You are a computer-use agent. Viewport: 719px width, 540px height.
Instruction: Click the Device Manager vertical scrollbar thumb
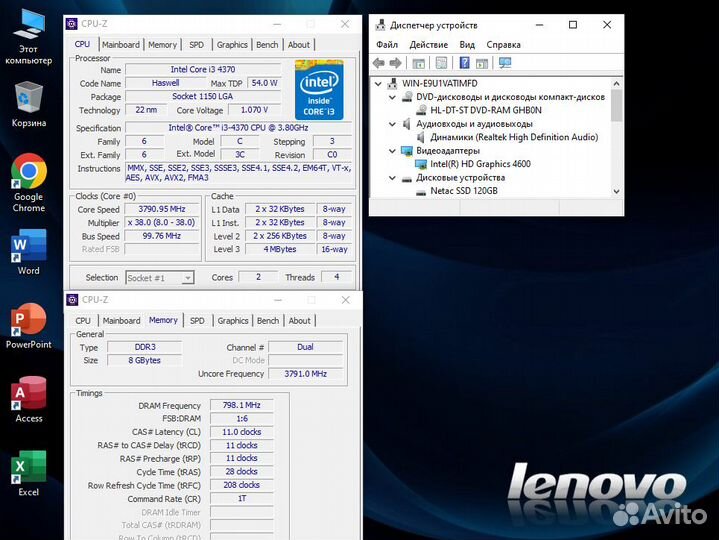616,105
